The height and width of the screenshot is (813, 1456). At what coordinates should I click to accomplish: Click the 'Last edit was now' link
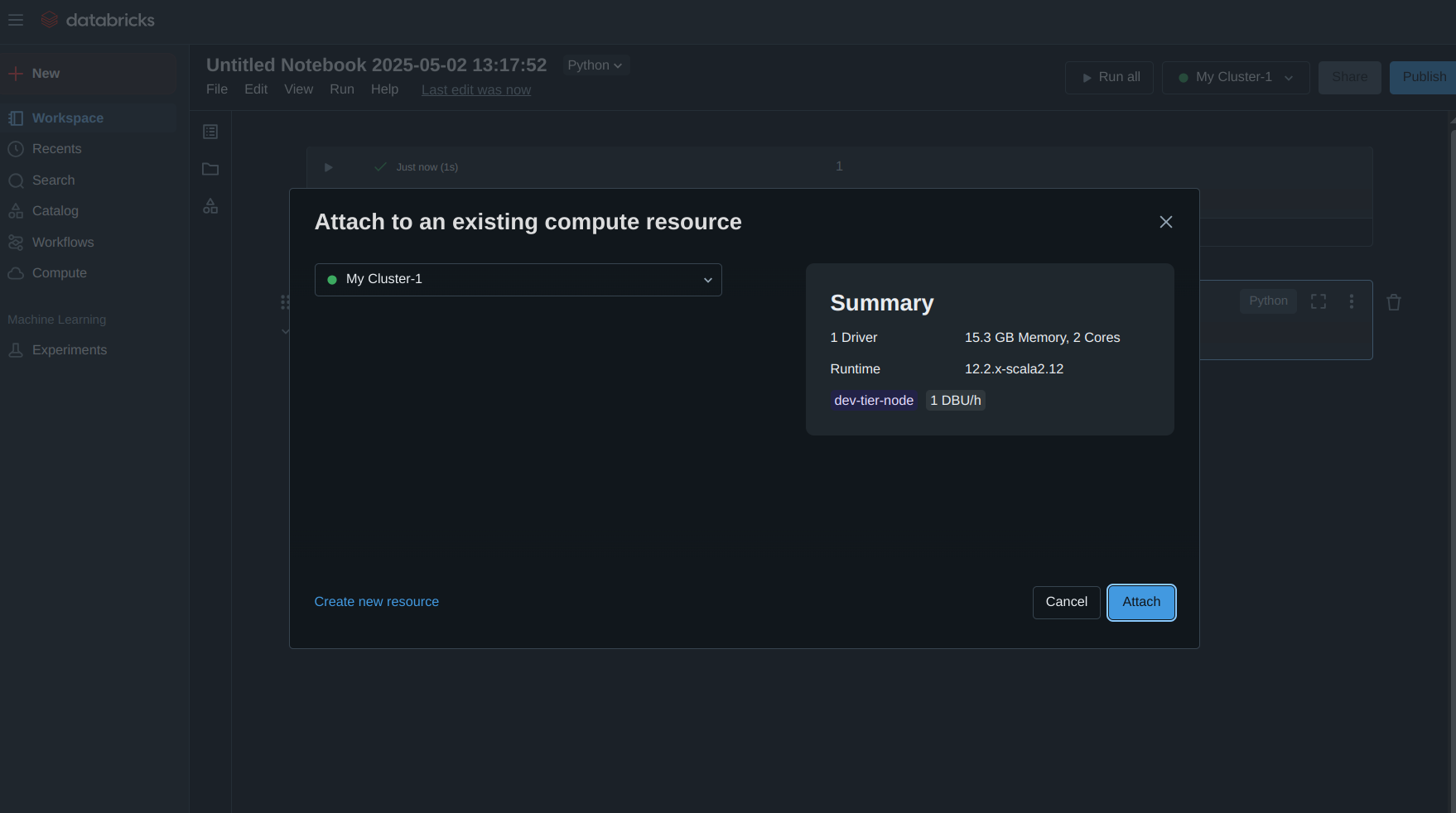click(x=476, y=90)
